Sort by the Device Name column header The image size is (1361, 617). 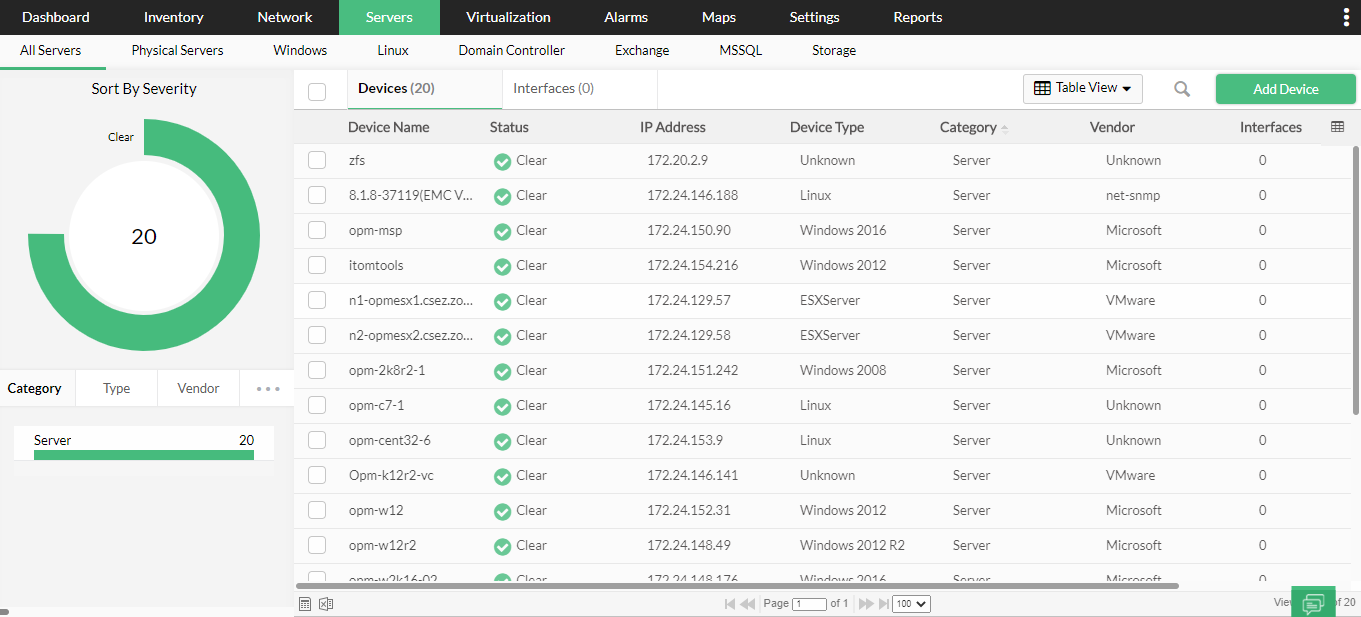[389, 127]
